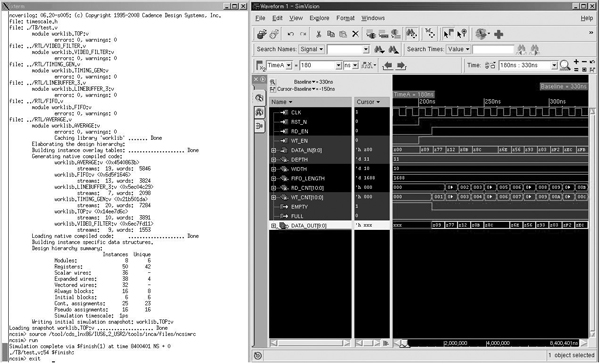Image resolution: width=600 pixels, height=364 pixels.
Task: Open the Help menu
Action: tap(587, 18)
